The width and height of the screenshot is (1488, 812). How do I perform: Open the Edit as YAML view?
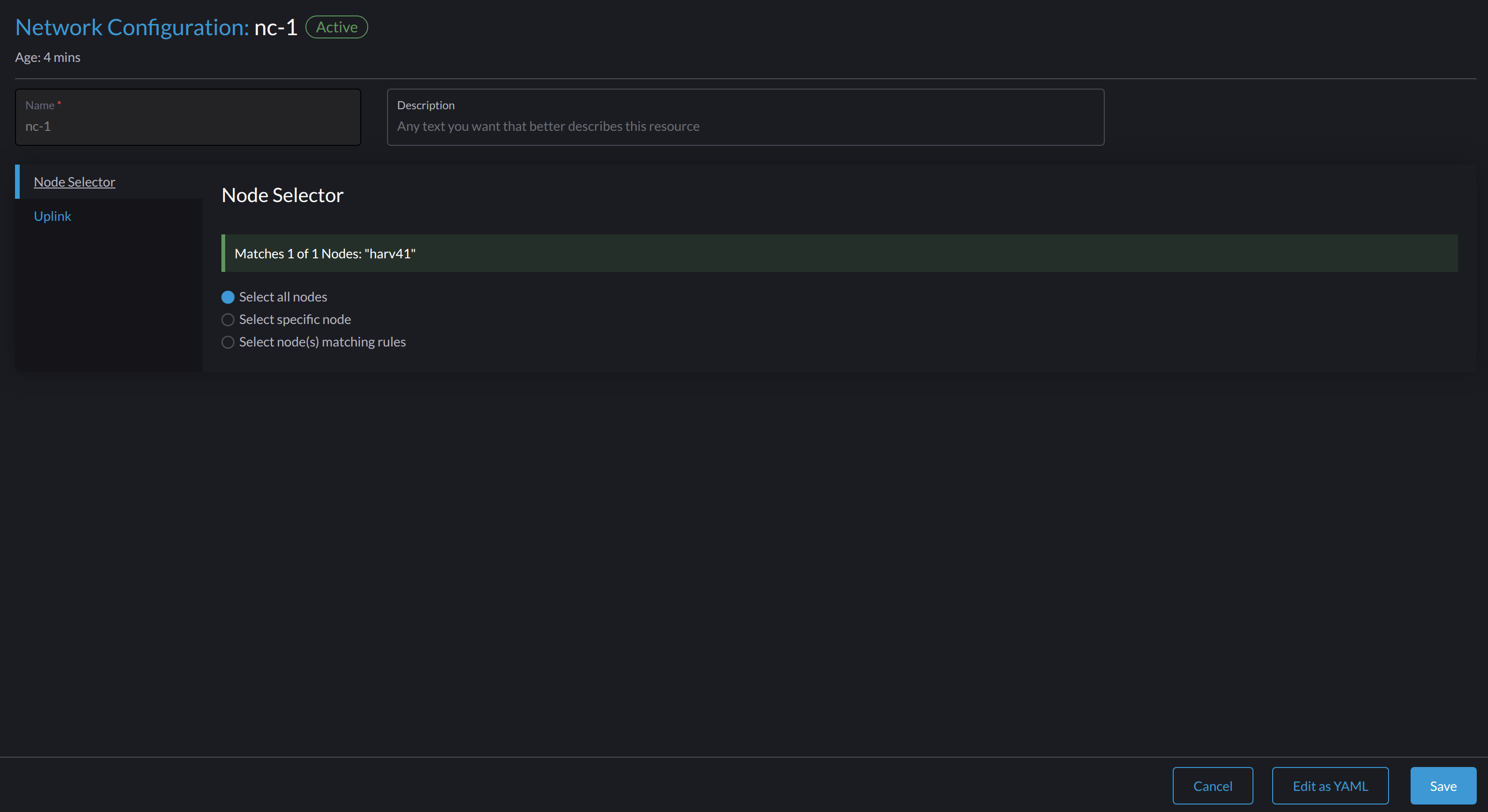point(1330,785)
